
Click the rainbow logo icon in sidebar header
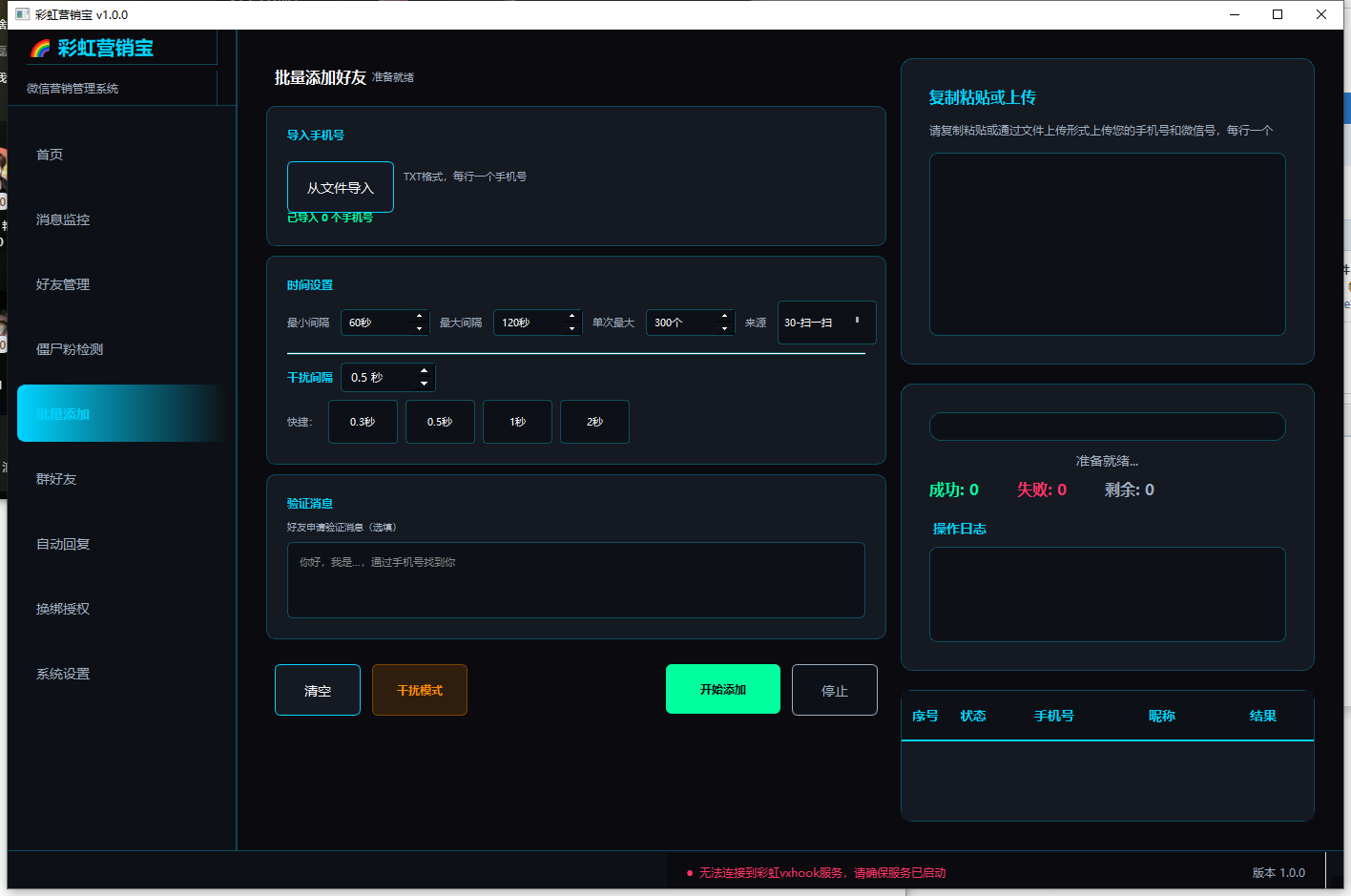point(40,49)
